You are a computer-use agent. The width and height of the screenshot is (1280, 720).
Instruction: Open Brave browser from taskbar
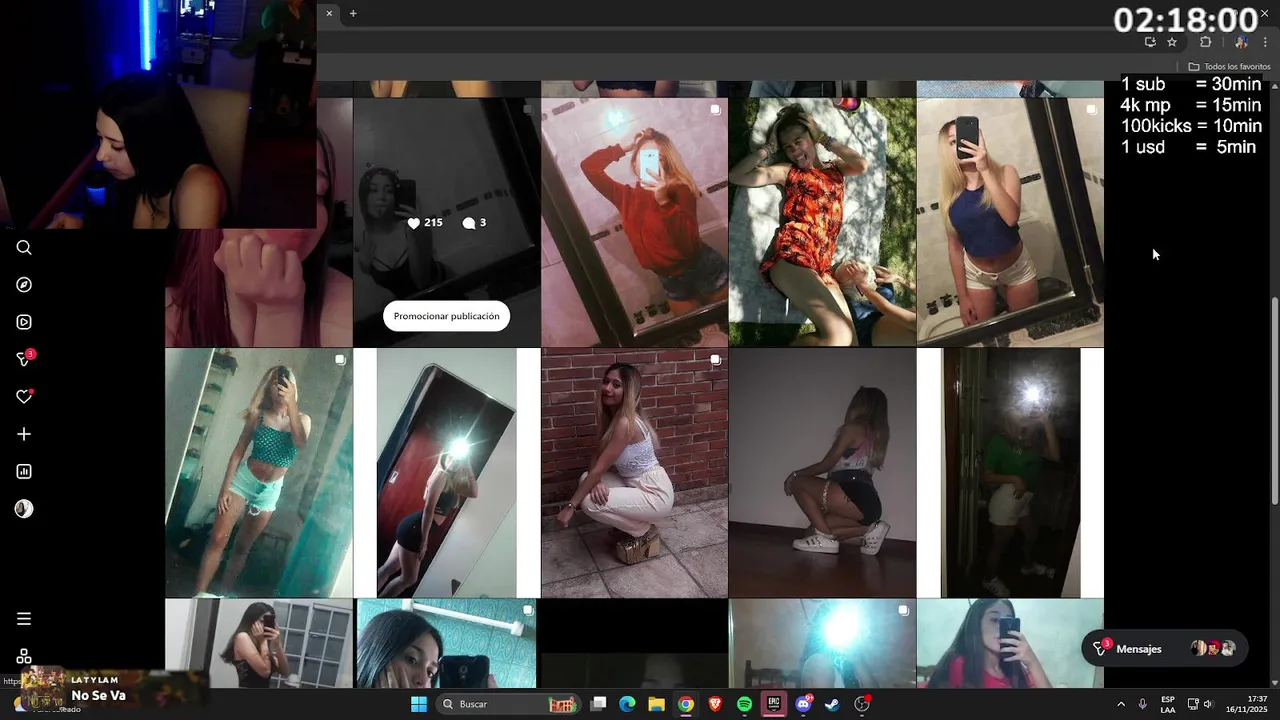pos(715,704)
